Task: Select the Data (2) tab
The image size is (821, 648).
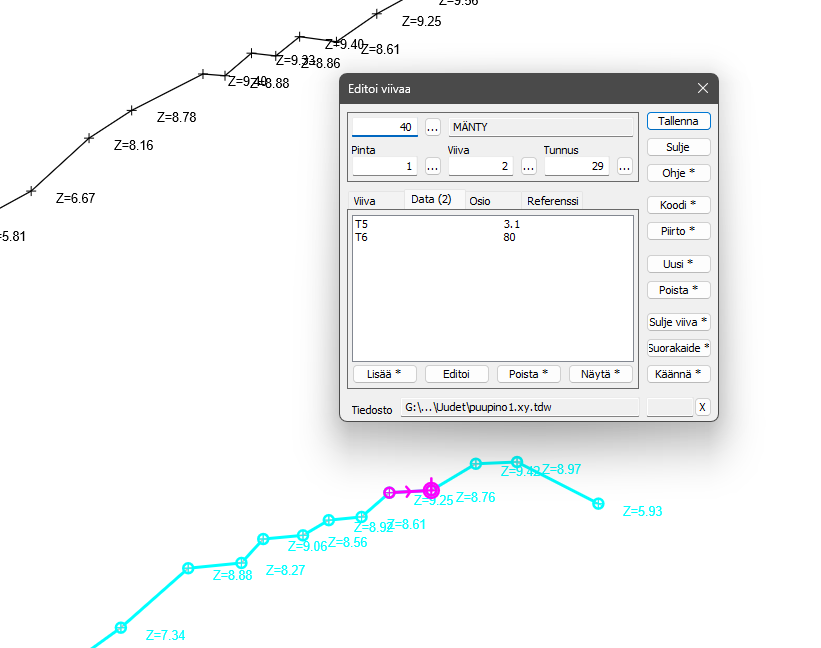Action: (x=431, y=199)
